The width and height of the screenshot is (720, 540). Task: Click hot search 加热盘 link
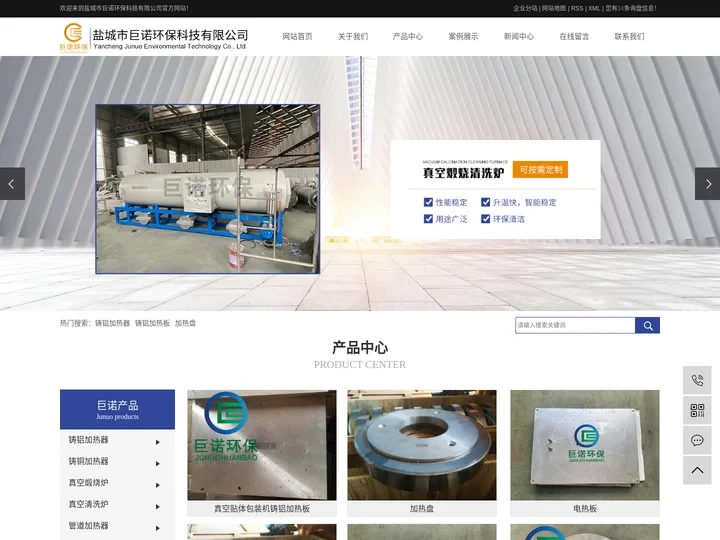point(186,323)
